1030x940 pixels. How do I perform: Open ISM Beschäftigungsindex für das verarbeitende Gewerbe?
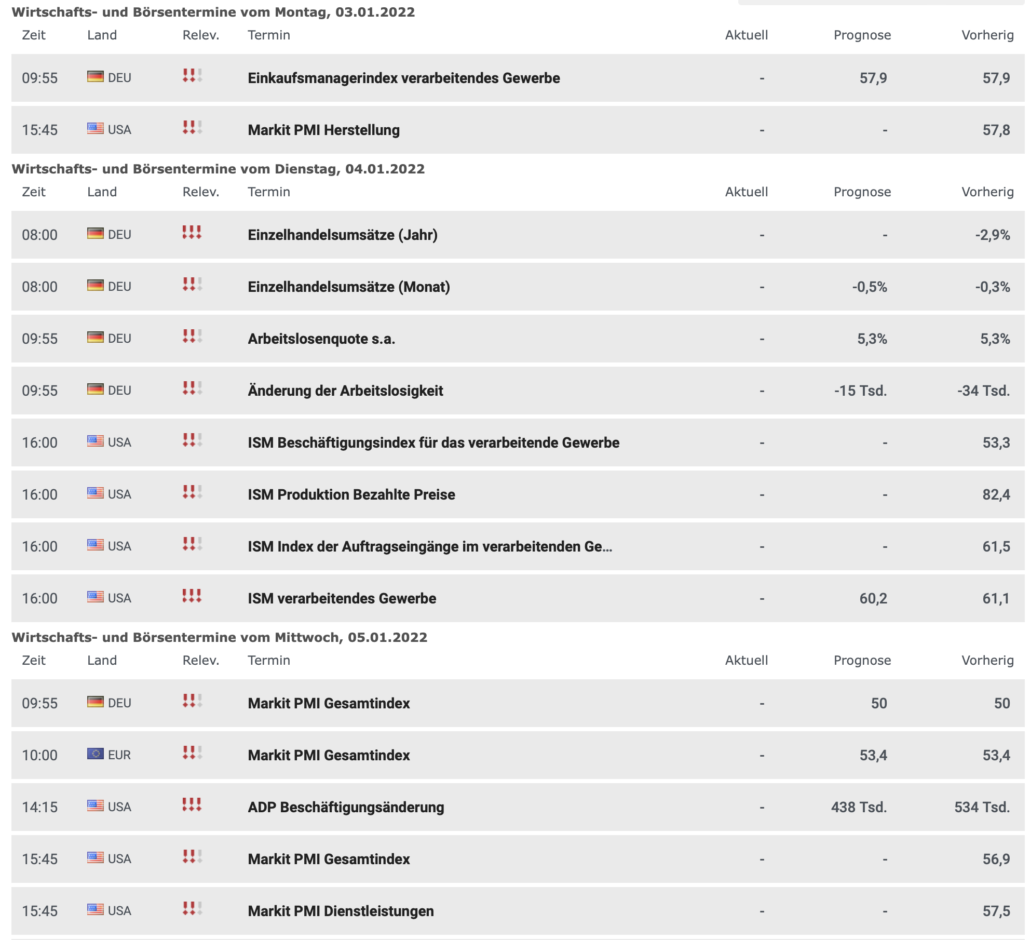pyautogui.click(x=434, y=443)
